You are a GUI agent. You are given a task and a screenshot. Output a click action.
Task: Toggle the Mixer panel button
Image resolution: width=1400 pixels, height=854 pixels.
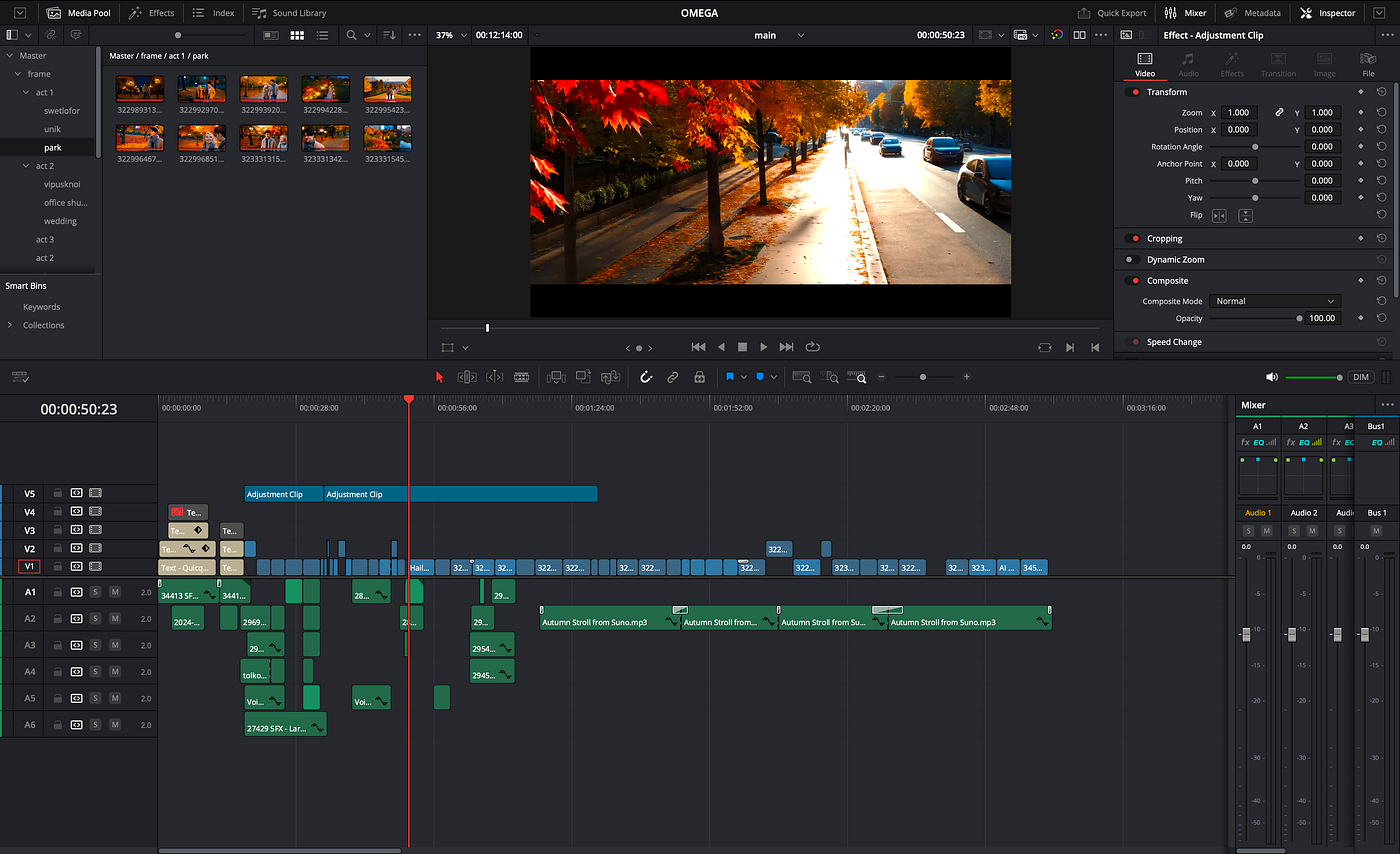click(1186, 13)
